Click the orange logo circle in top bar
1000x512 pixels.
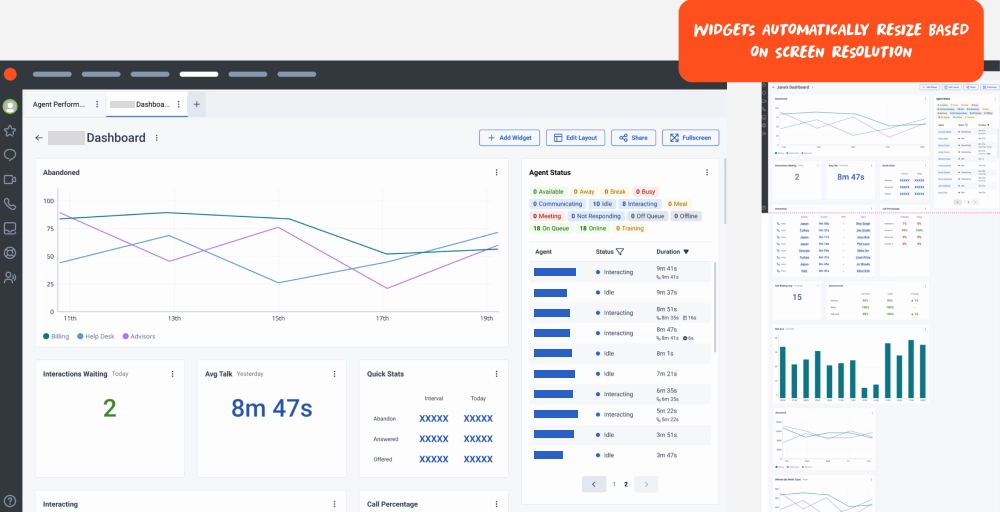point(10,74)
